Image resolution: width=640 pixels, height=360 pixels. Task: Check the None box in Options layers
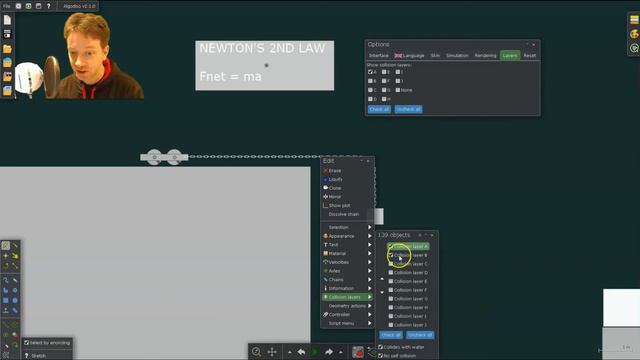click(x=398, y=90)
